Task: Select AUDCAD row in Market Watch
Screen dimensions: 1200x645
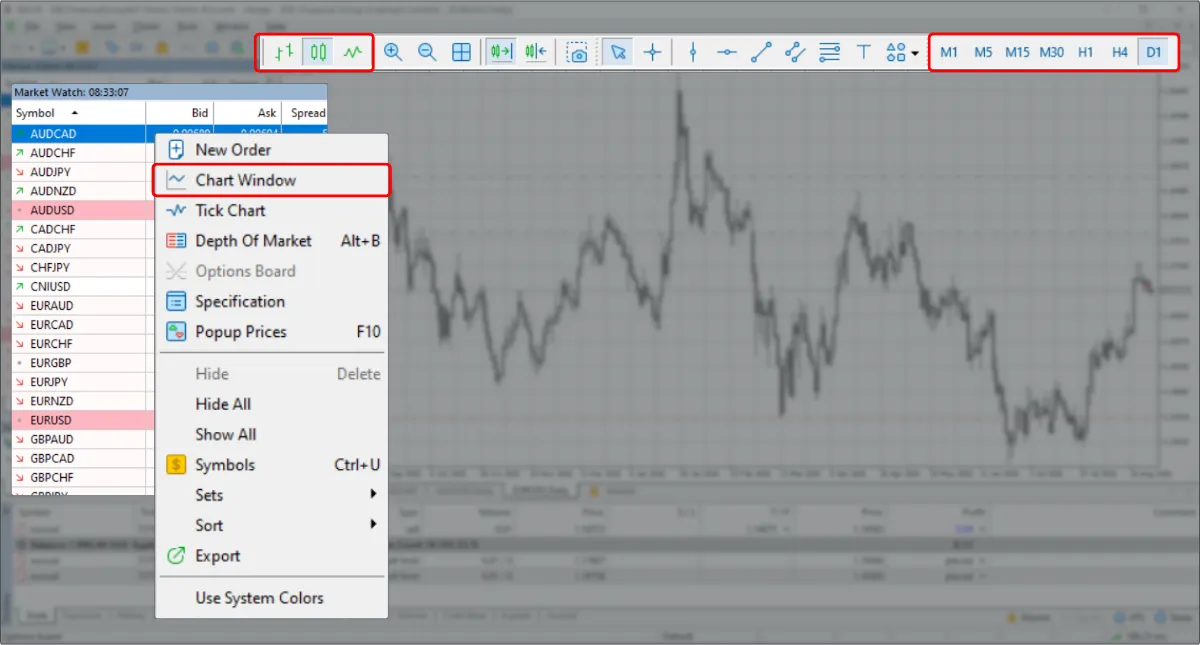Action: click(x=83, y=134)
